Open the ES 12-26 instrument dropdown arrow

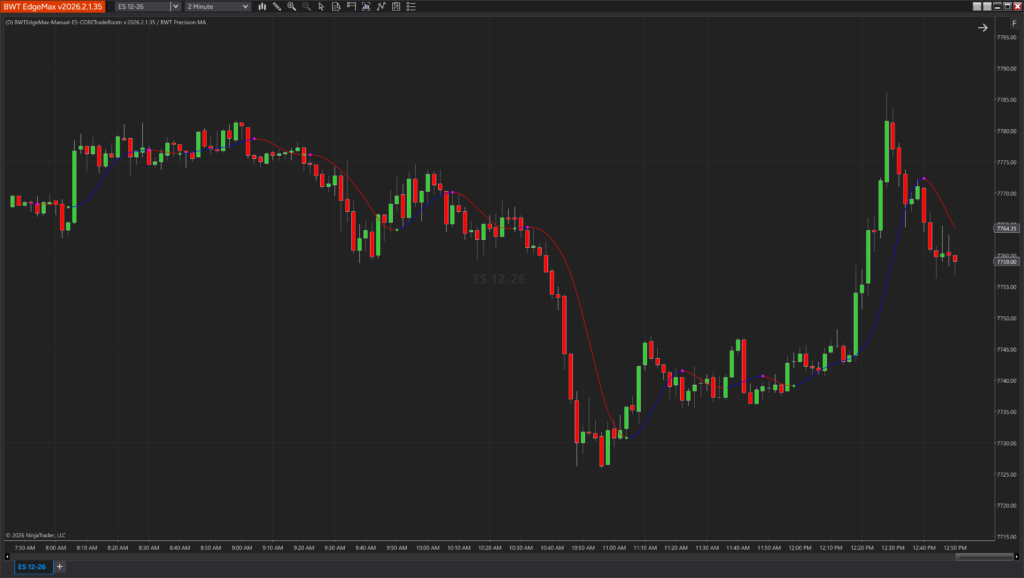pyautogui.click(x=175, y=7)
